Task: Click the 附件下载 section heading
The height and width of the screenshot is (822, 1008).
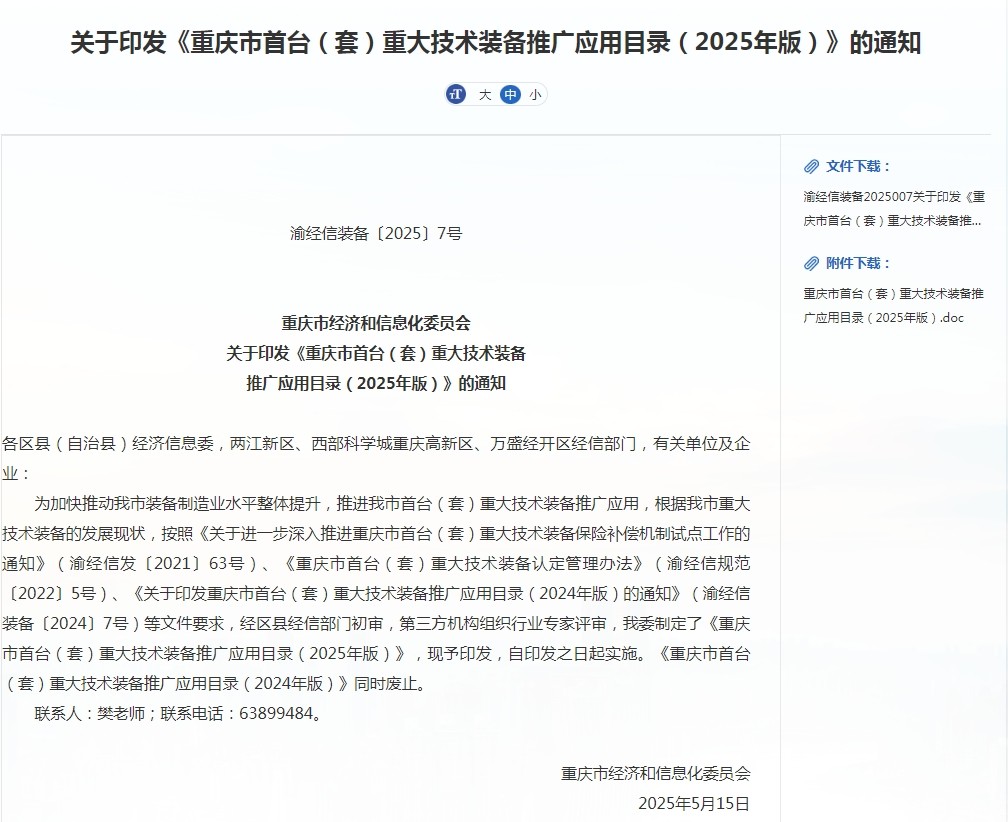Action: [x=858, y=263]
